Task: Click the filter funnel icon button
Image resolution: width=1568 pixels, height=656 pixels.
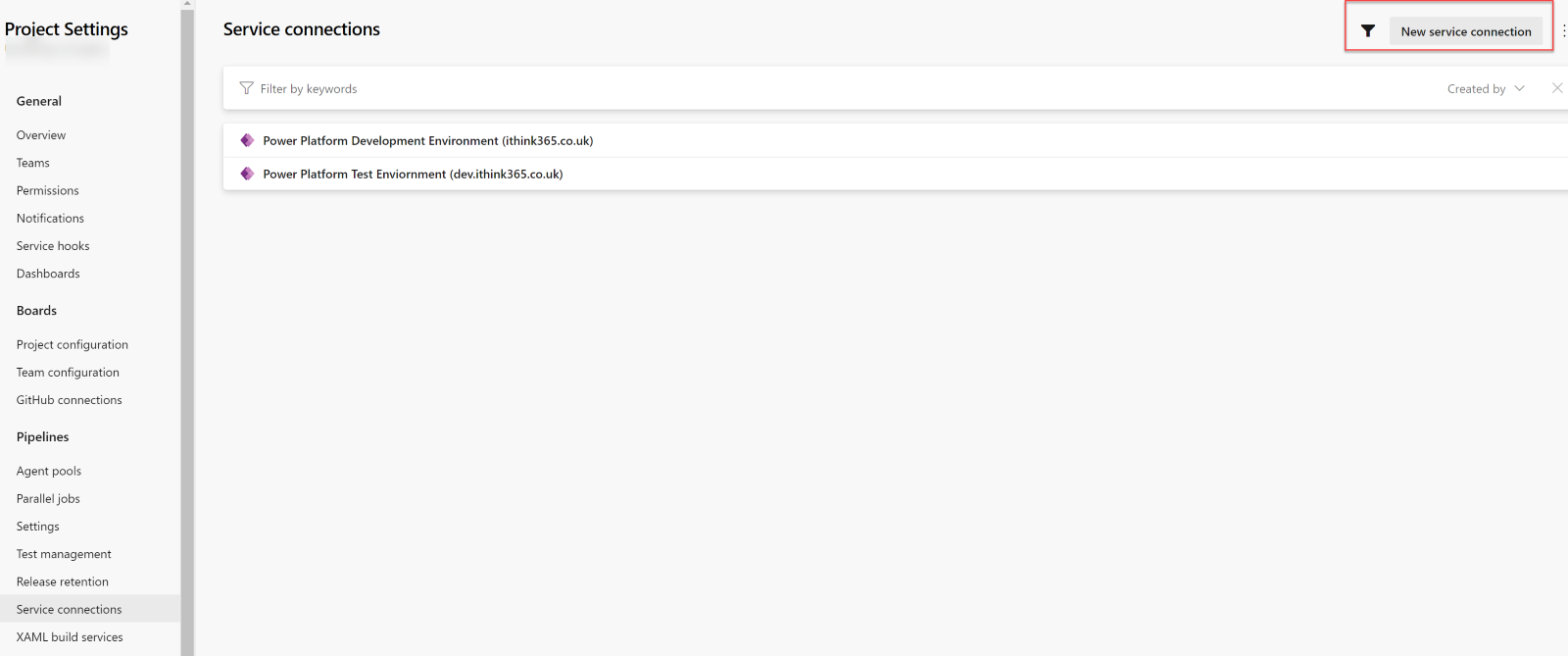Action: [1367, 31]
